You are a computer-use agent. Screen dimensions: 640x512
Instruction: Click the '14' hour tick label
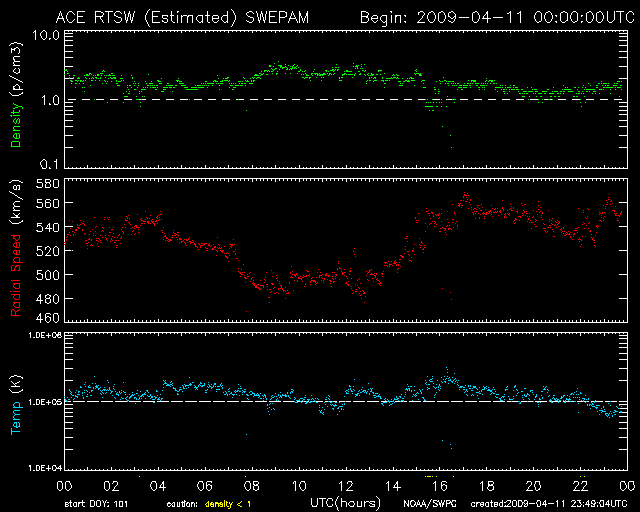click(x=393, y=486)
